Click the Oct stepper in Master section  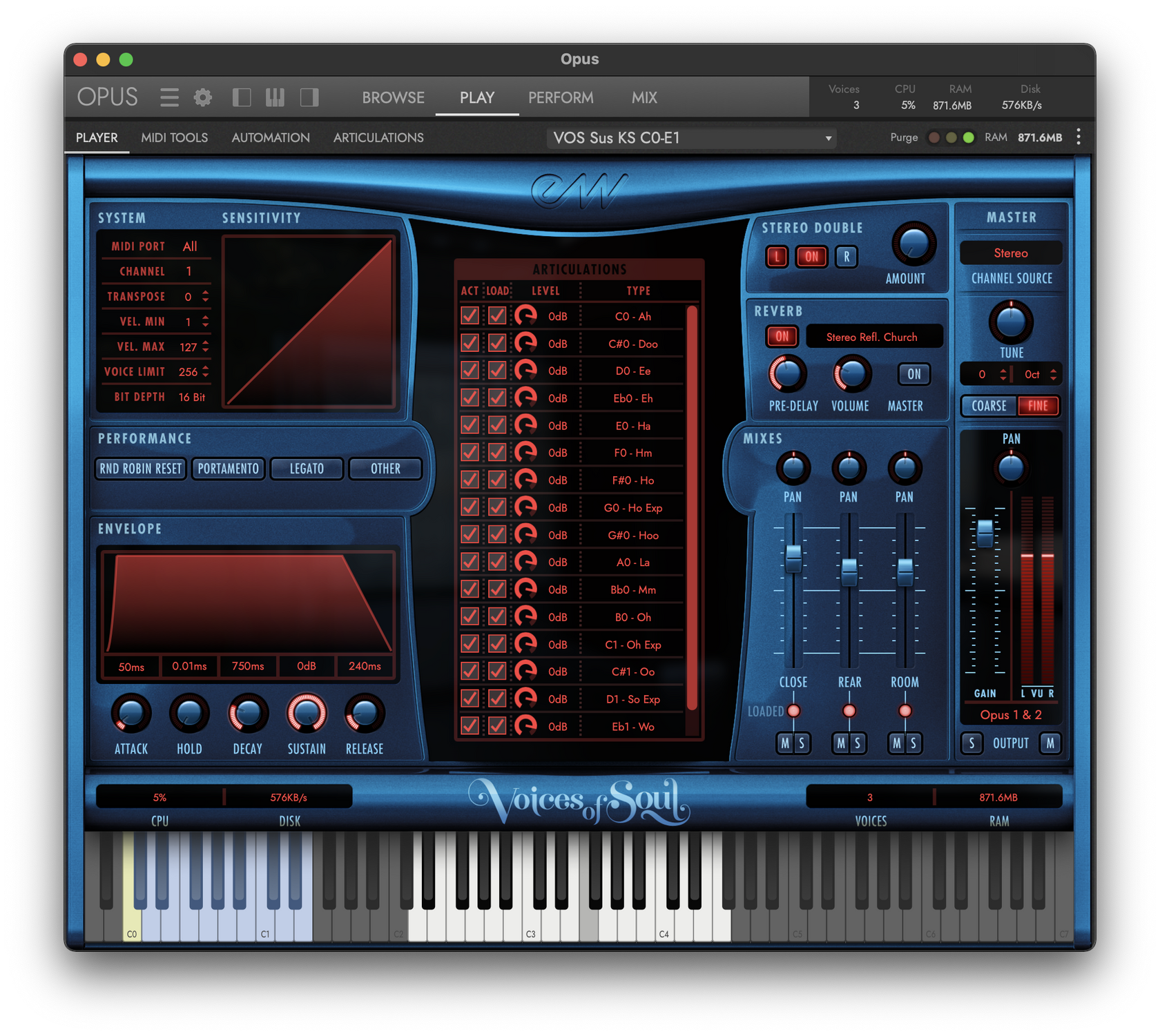1053,374
